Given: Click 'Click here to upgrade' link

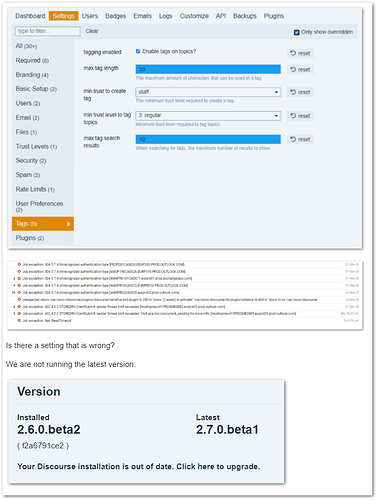Looking at the screenshot, I should coord(218,466).
